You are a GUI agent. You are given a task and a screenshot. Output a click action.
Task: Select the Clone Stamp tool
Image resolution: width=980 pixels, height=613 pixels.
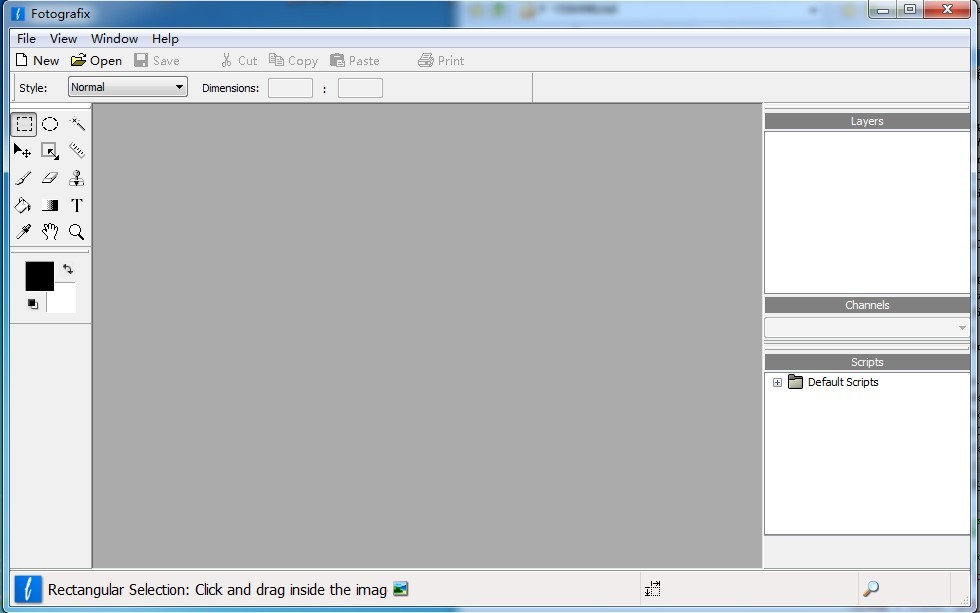(77, 179)
